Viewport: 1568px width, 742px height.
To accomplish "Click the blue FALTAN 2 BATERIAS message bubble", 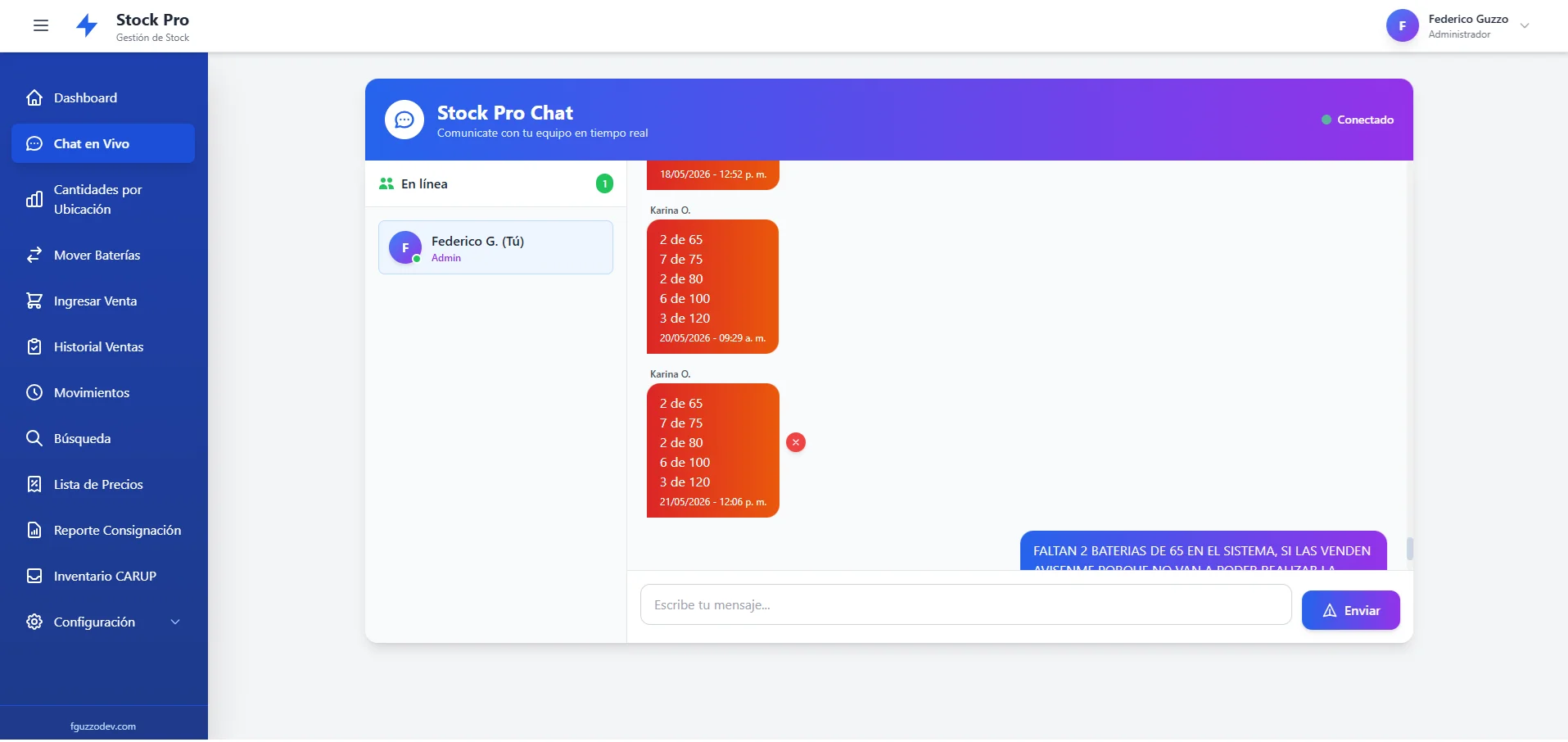I will [1204, 550].
